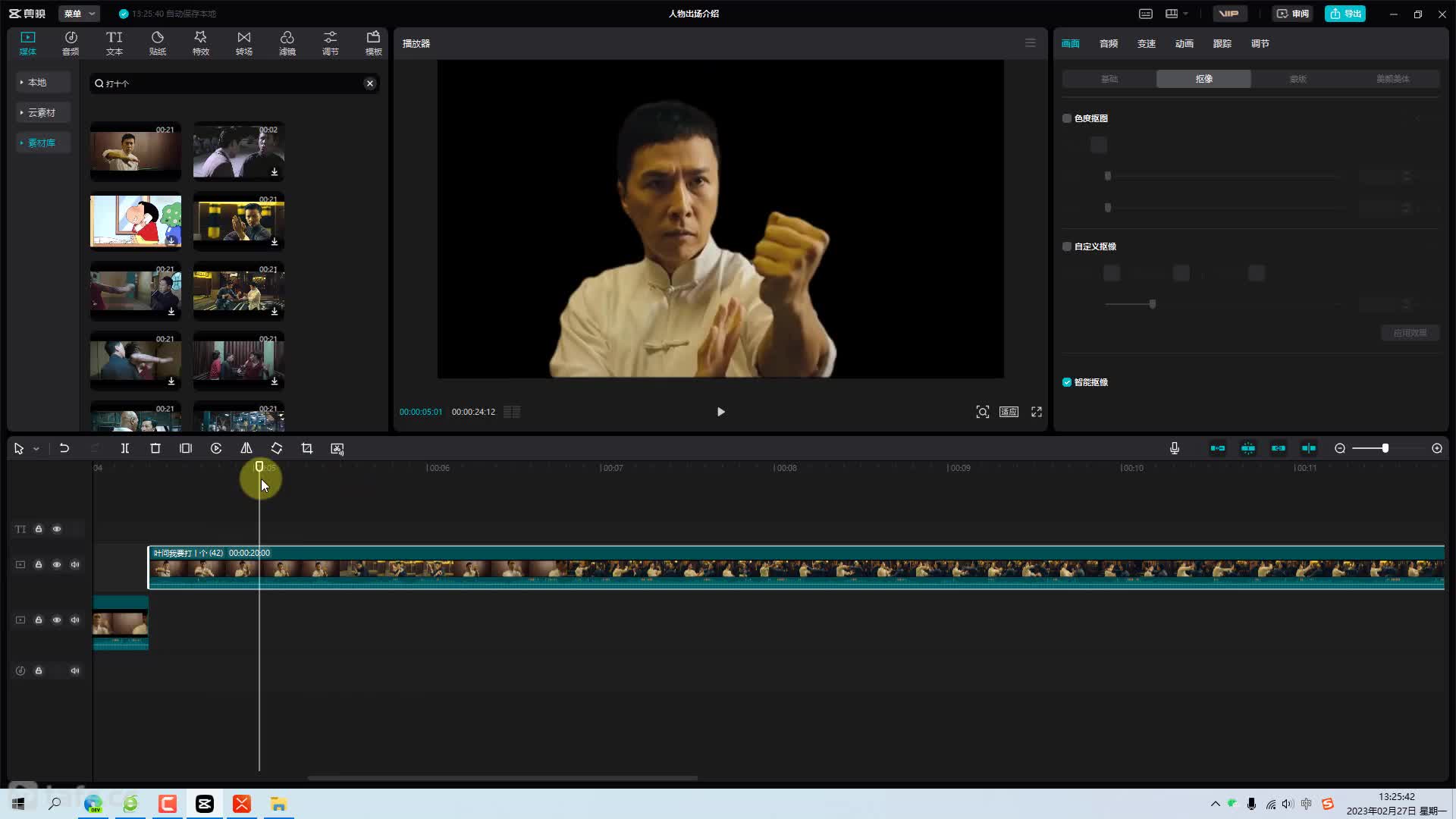Play the preview video
The image size is (1456, 819).
(x=721, y=412)
